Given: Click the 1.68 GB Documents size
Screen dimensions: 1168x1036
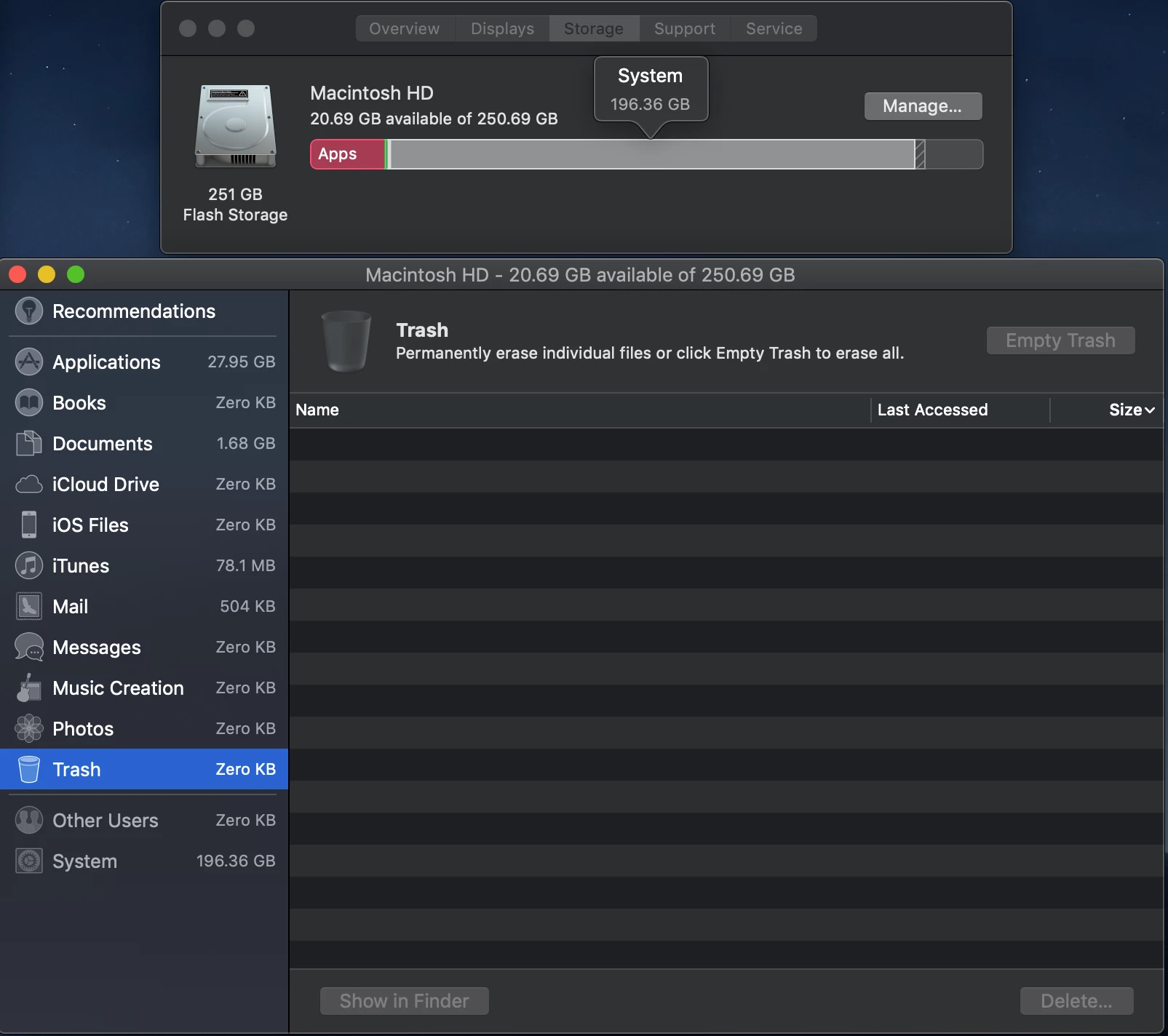Looking at the screenshot, I should click(246, 443).
